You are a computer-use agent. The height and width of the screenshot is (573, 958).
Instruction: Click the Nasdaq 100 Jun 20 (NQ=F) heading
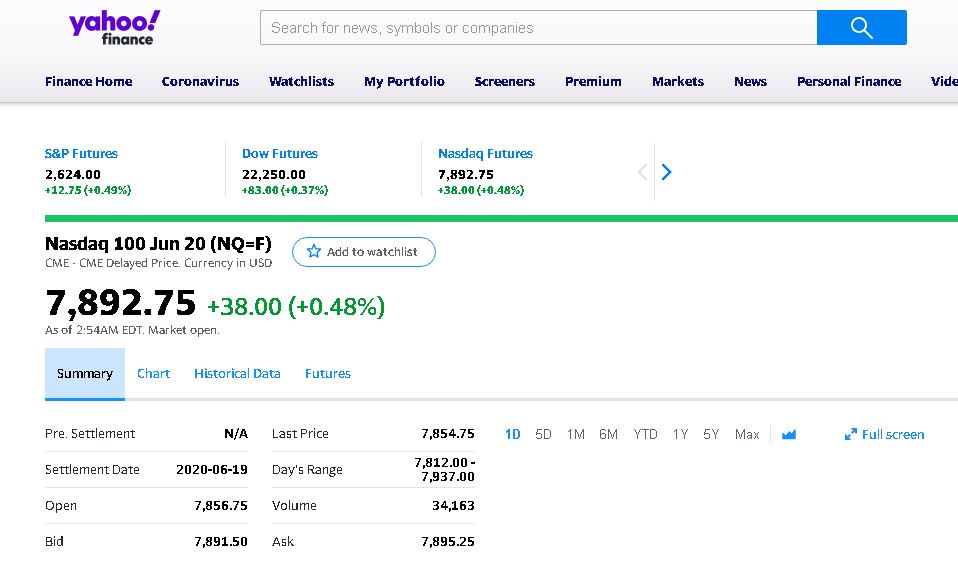[x=158, y=244]
